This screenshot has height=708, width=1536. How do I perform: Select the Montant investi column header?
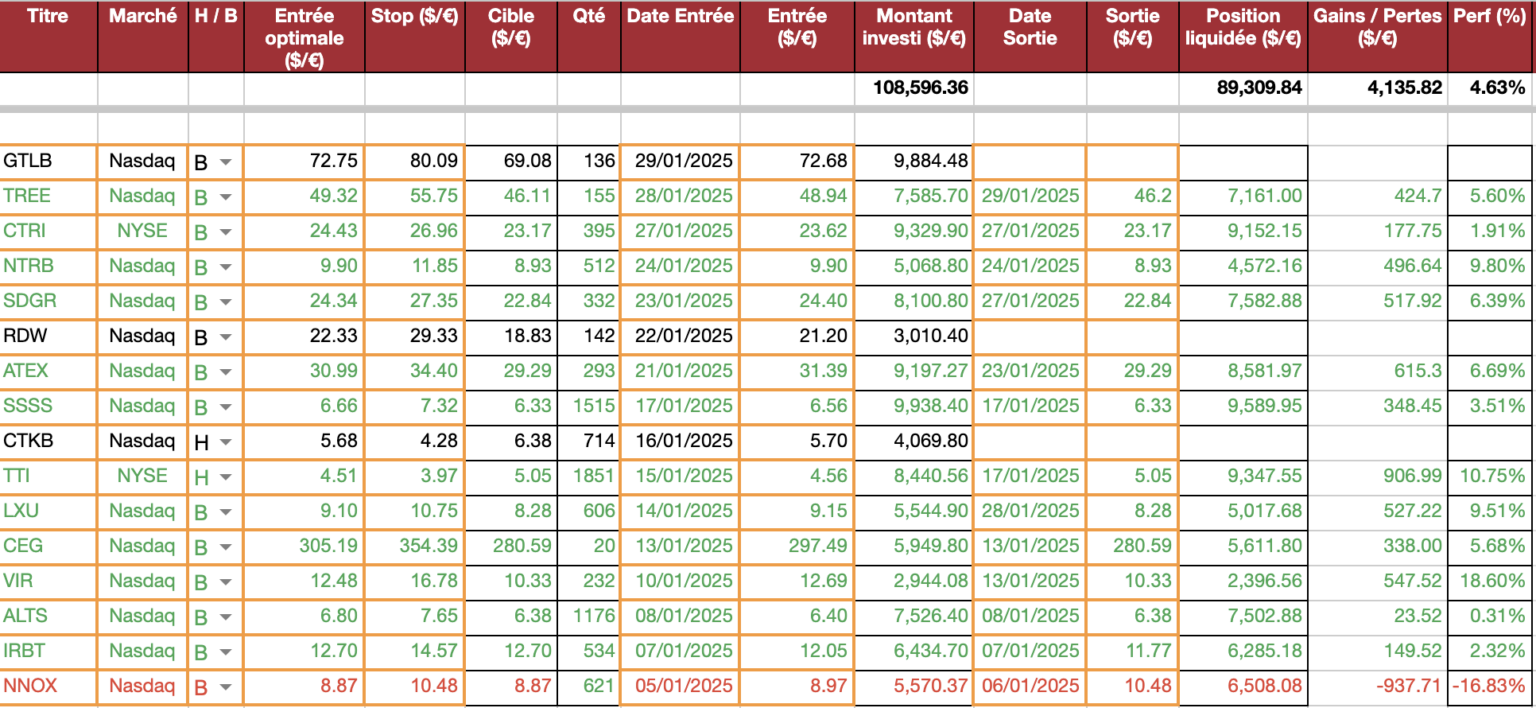tap(914, 36)
